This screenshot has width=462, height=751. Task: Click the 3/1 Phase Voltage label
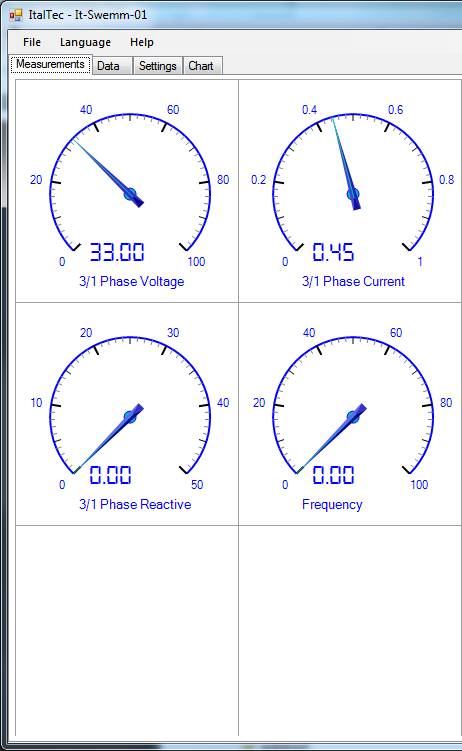coord(132,282)
